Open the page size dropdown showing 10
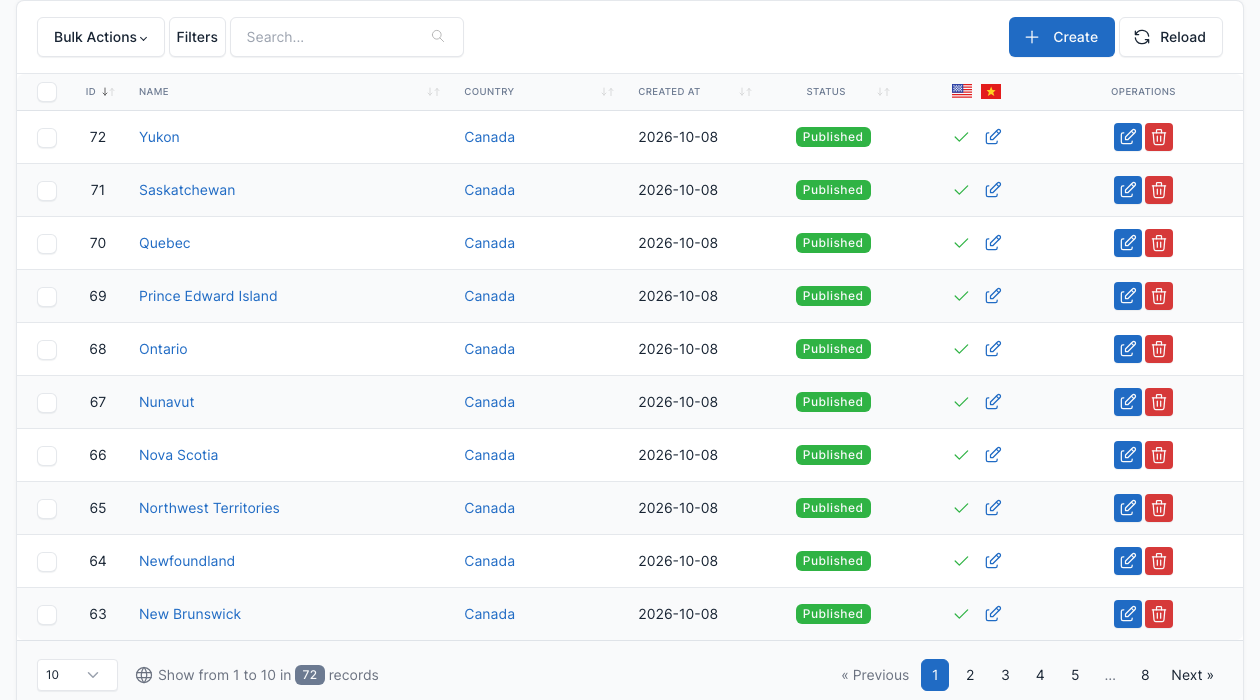 click(x=77, y=675)
